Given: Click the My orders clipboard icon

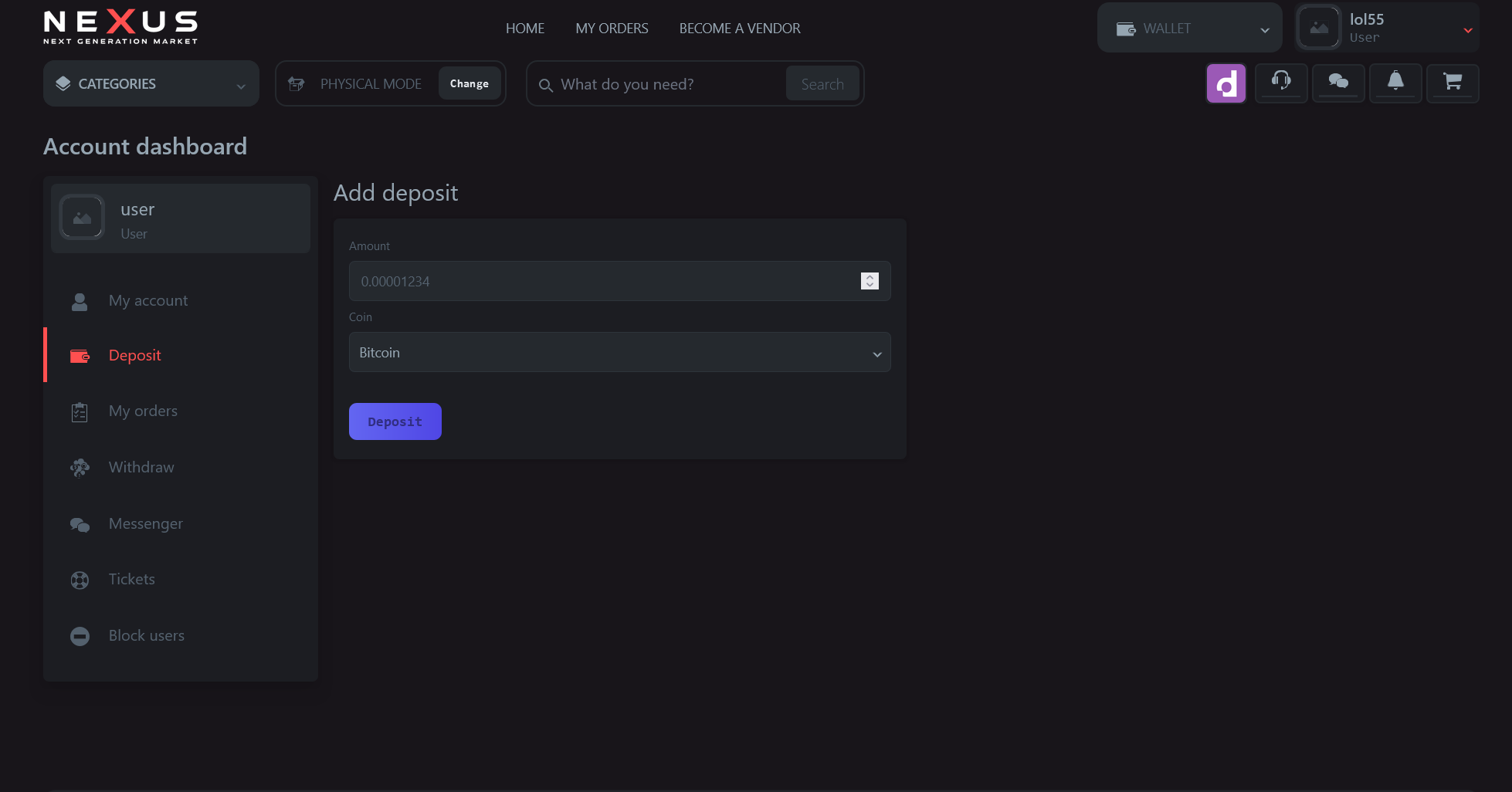Looking at the screenshot, I should click(80, 412).
